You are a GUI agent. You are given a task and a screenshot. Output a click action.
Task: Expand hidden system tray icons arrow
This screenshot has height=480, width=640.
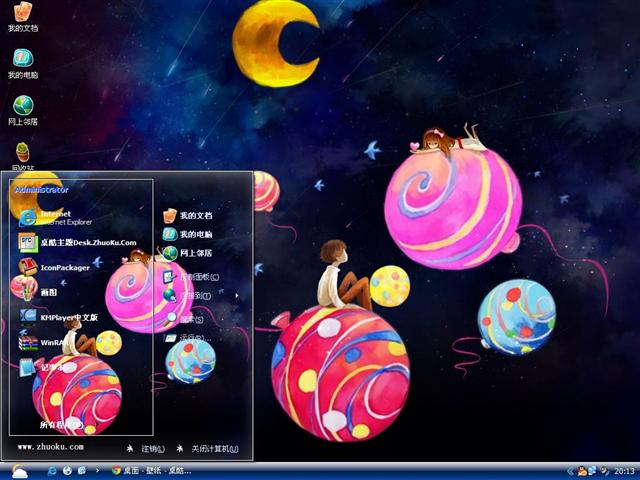[x=571, y=471]
